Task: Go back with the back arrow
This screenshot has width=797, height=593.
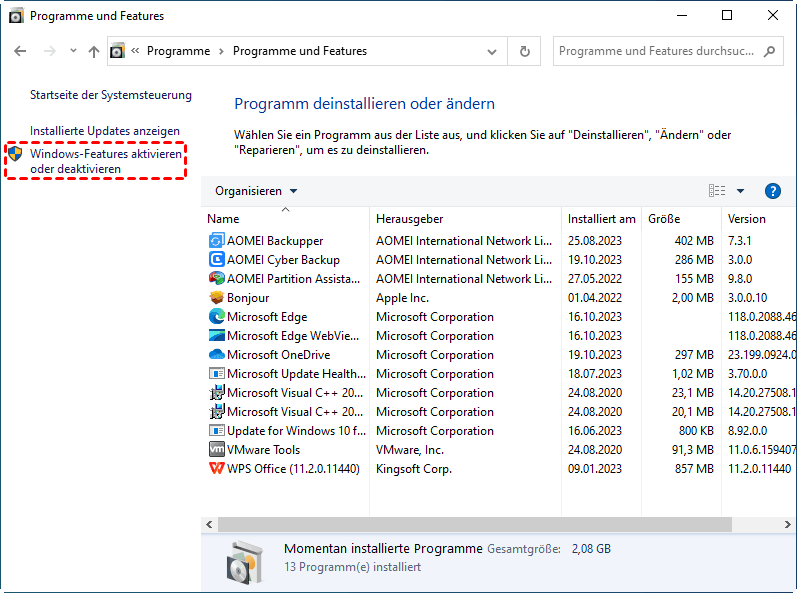Action: pyautogui.click(x=20, y=51)
